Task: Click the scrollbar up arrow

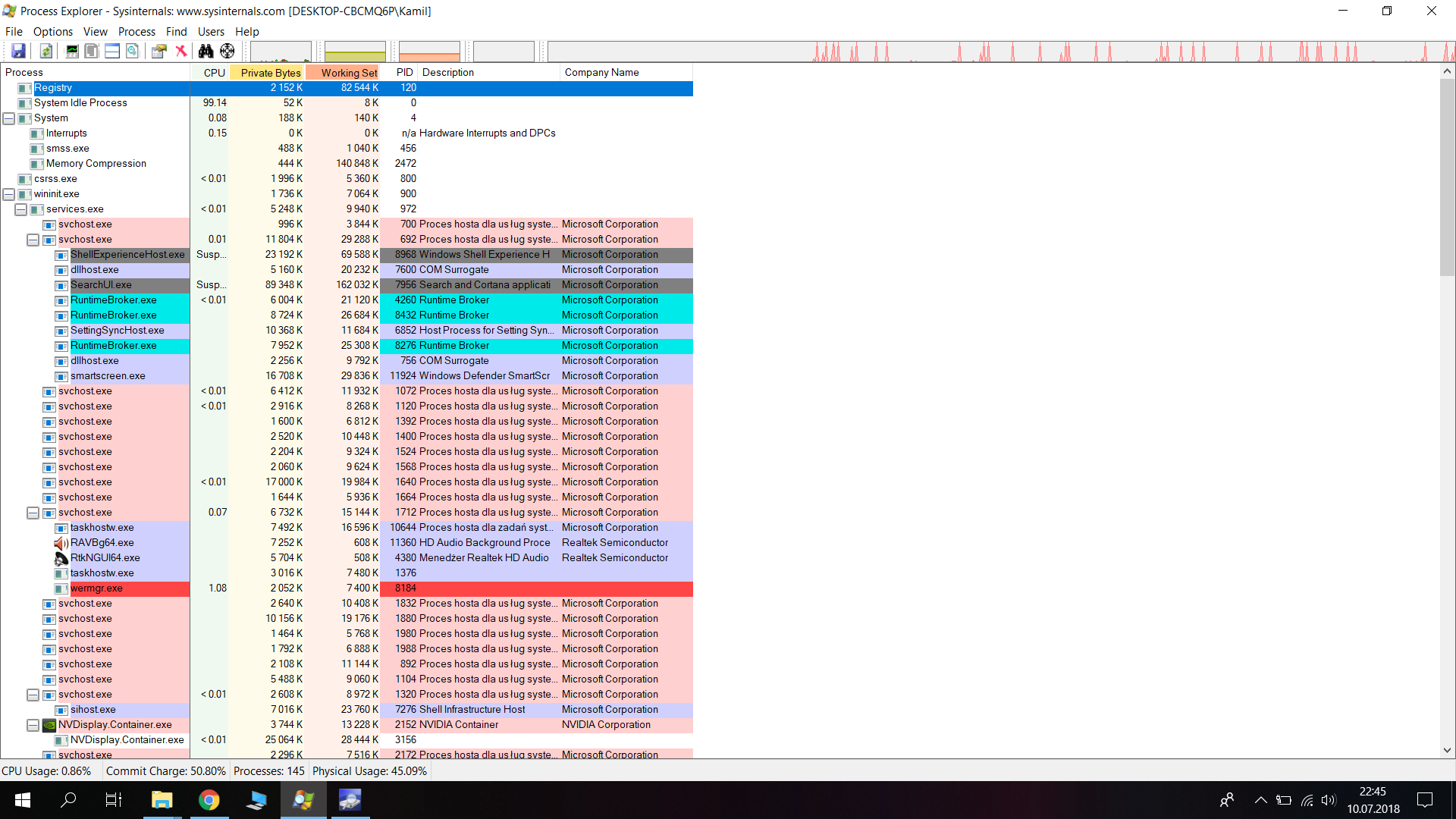Action: (1447, 71)
